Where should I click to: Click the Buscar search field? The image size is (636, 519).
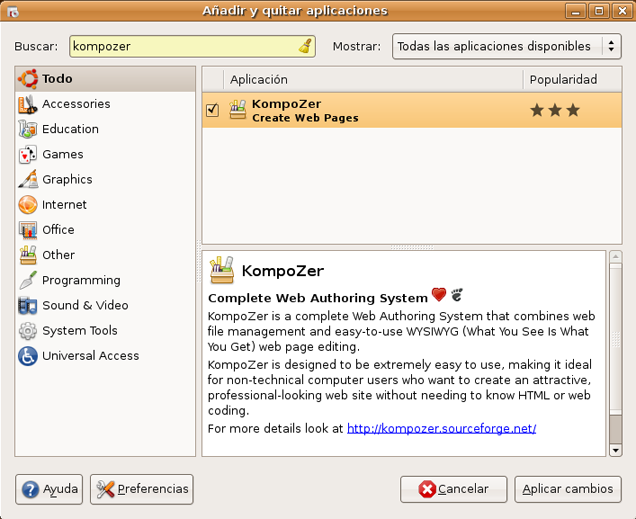point(192,46)
